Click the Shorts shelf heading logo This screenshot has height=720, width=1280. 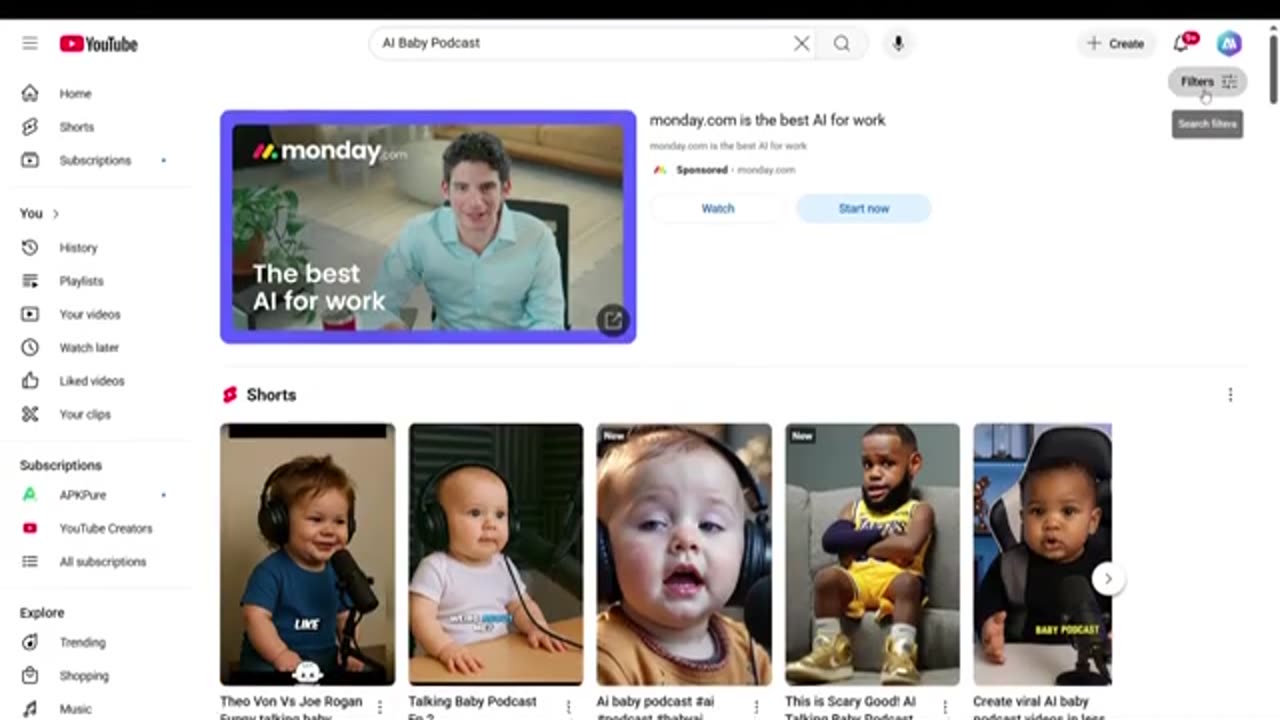(x=230, y=395)
